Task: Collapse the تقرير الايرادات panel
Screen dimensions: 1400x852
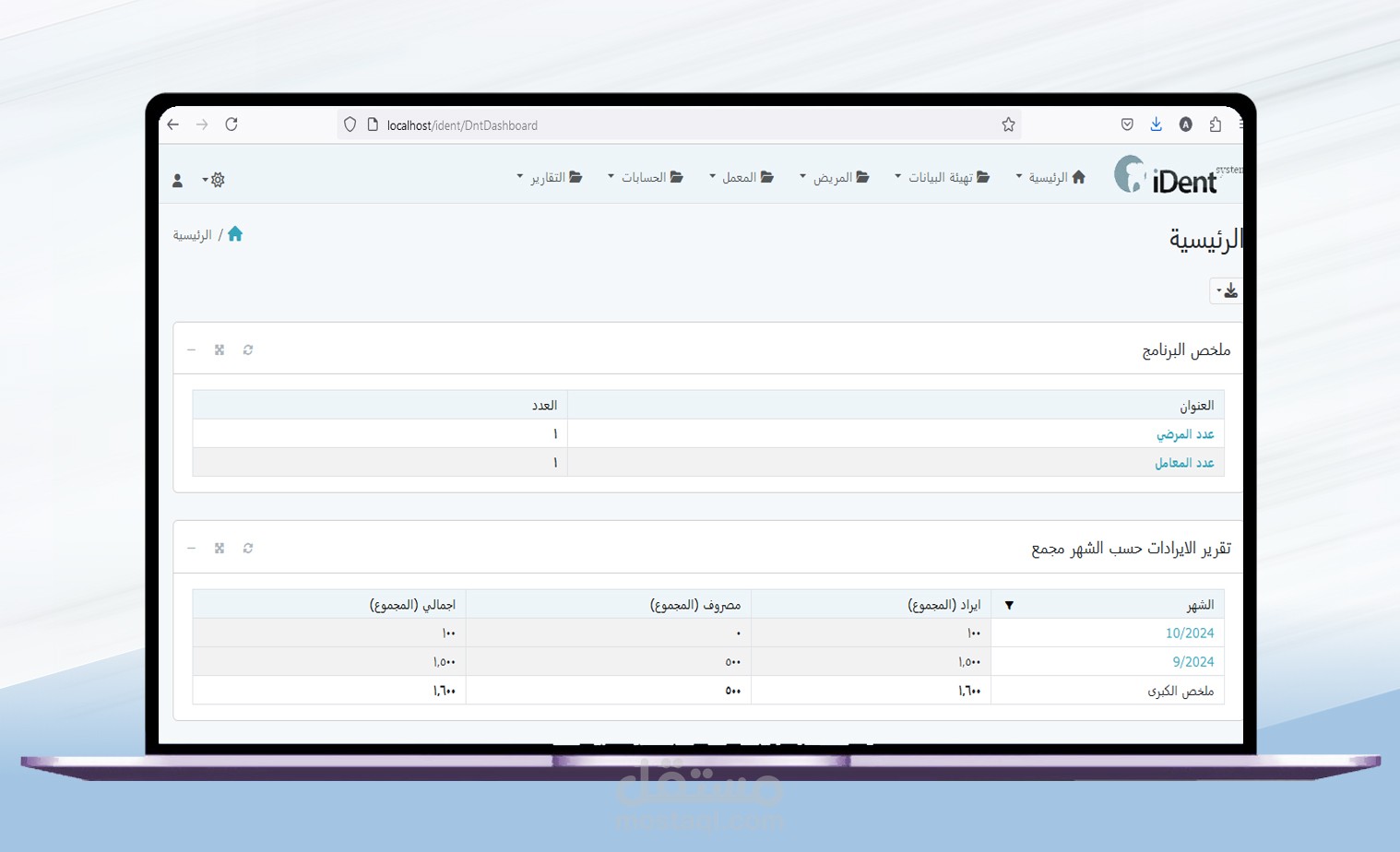Action: pos(191,548)
